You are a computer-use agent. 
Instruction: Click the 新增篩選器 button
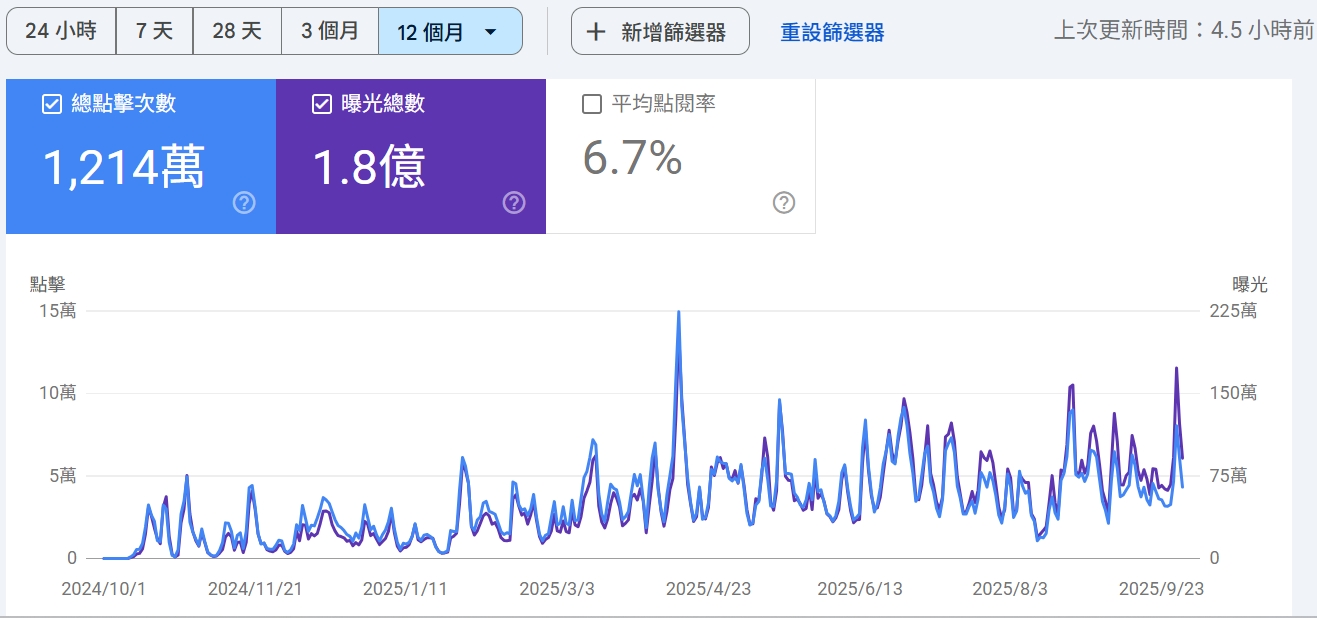(660, 30)
